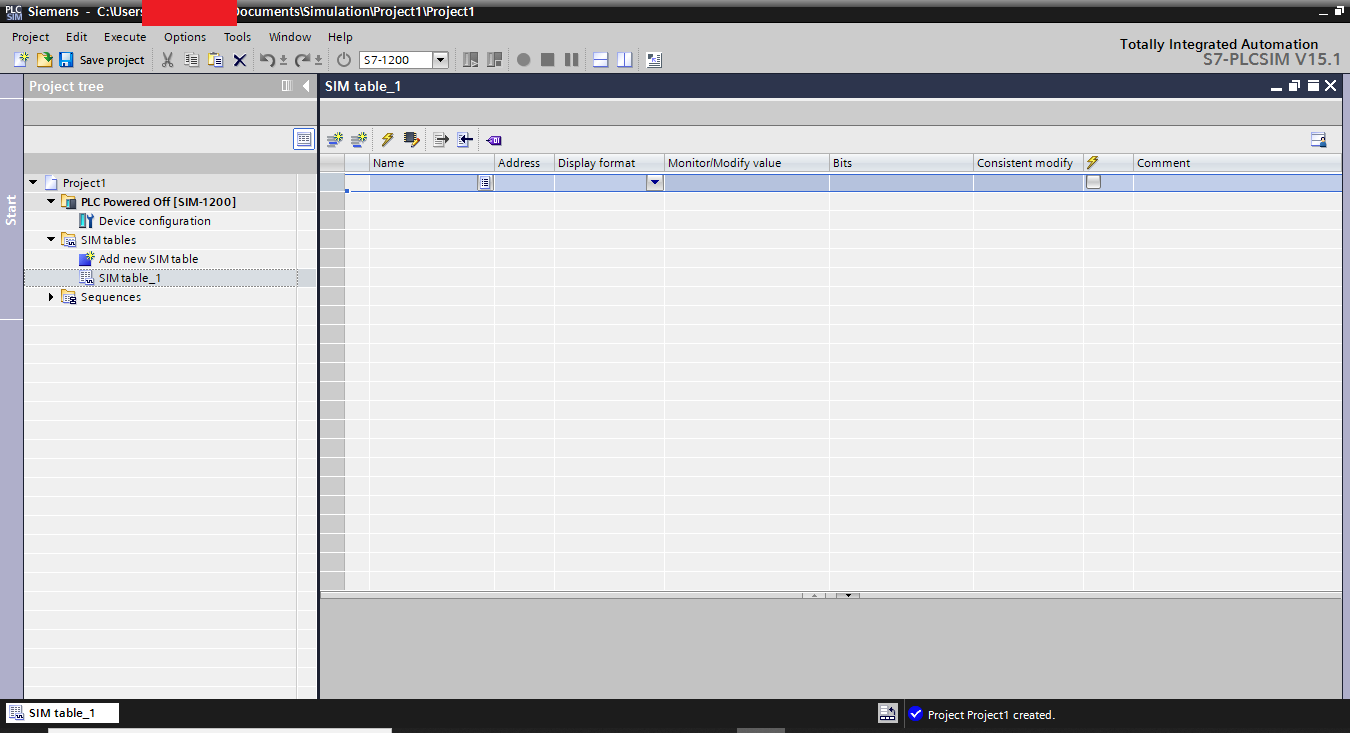Open the Help menu
Viewport: 1350px width, 733px height.
340,37
